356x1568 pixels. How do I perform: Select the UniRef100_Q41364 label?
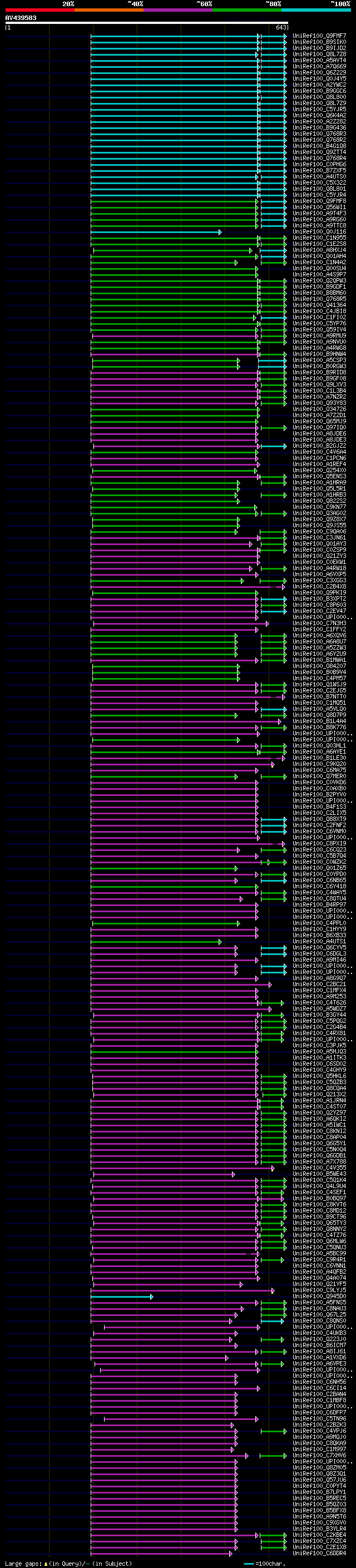point(319,305)
